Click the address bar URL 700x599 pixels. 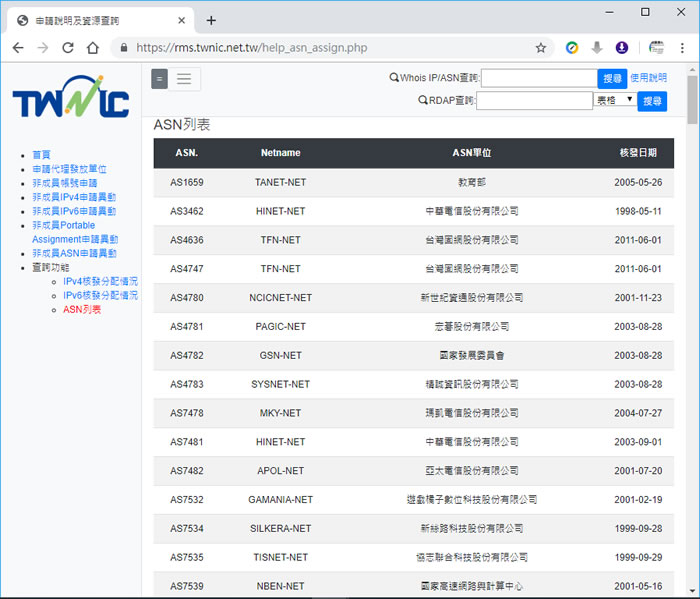252,48
